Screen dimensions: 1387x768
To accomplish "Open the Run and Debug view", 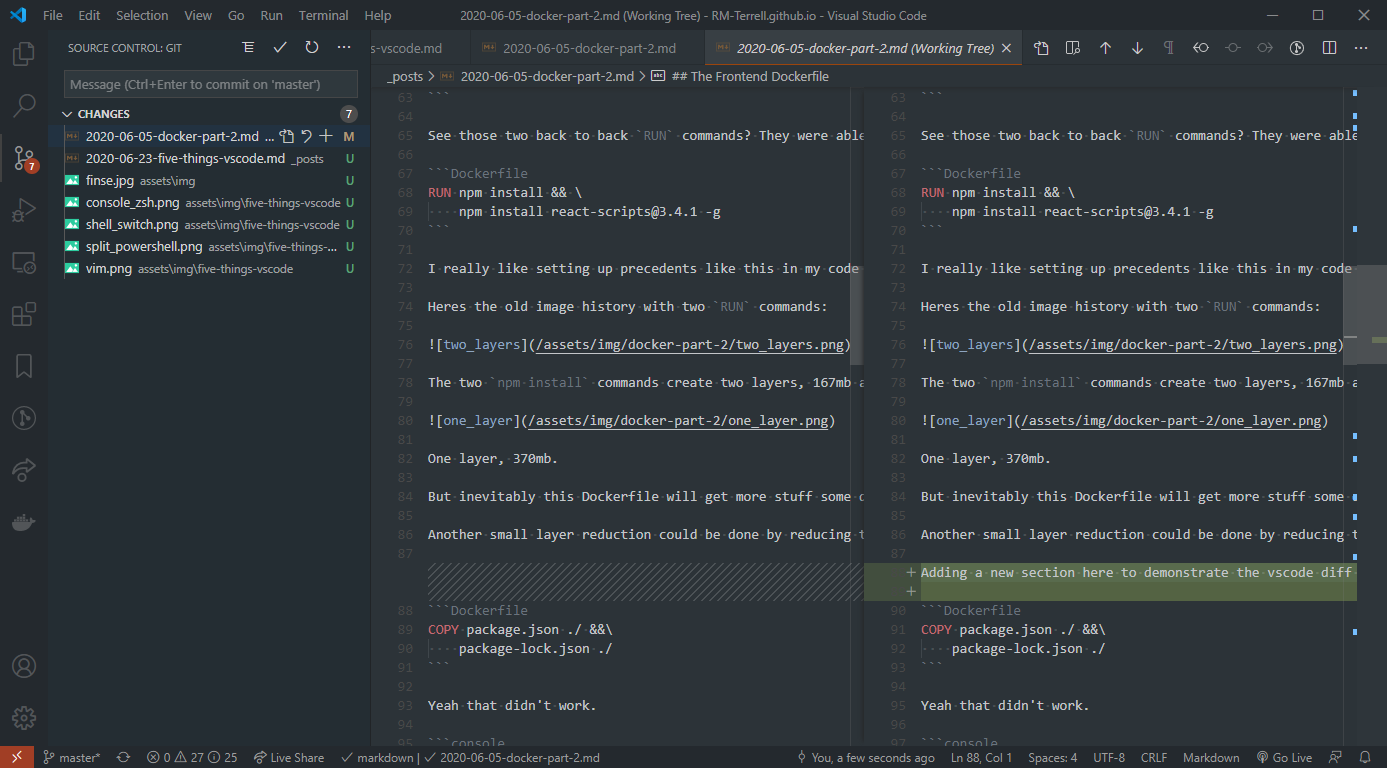I will 24,210.
